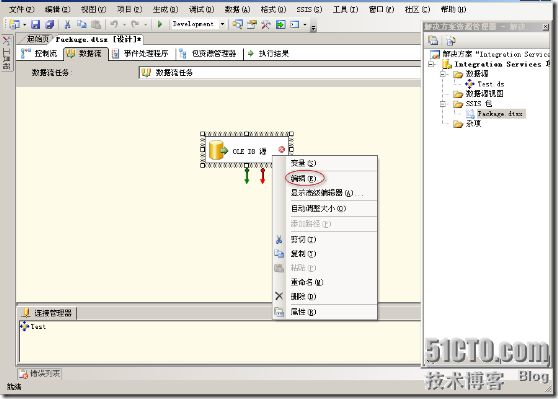Click the red error output arrow below source
Viewport: 558px width, 399px height.
(x=263, y=176)
